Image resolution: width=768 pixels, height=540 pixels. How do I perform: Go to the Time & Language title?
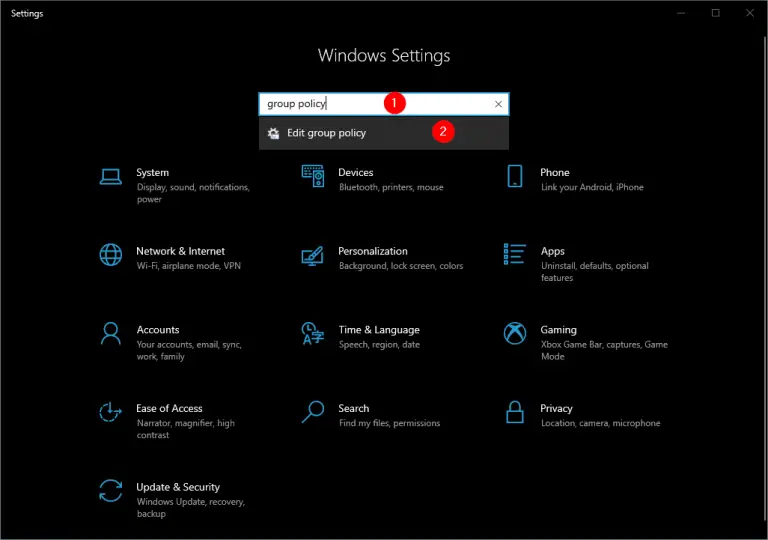379,330
